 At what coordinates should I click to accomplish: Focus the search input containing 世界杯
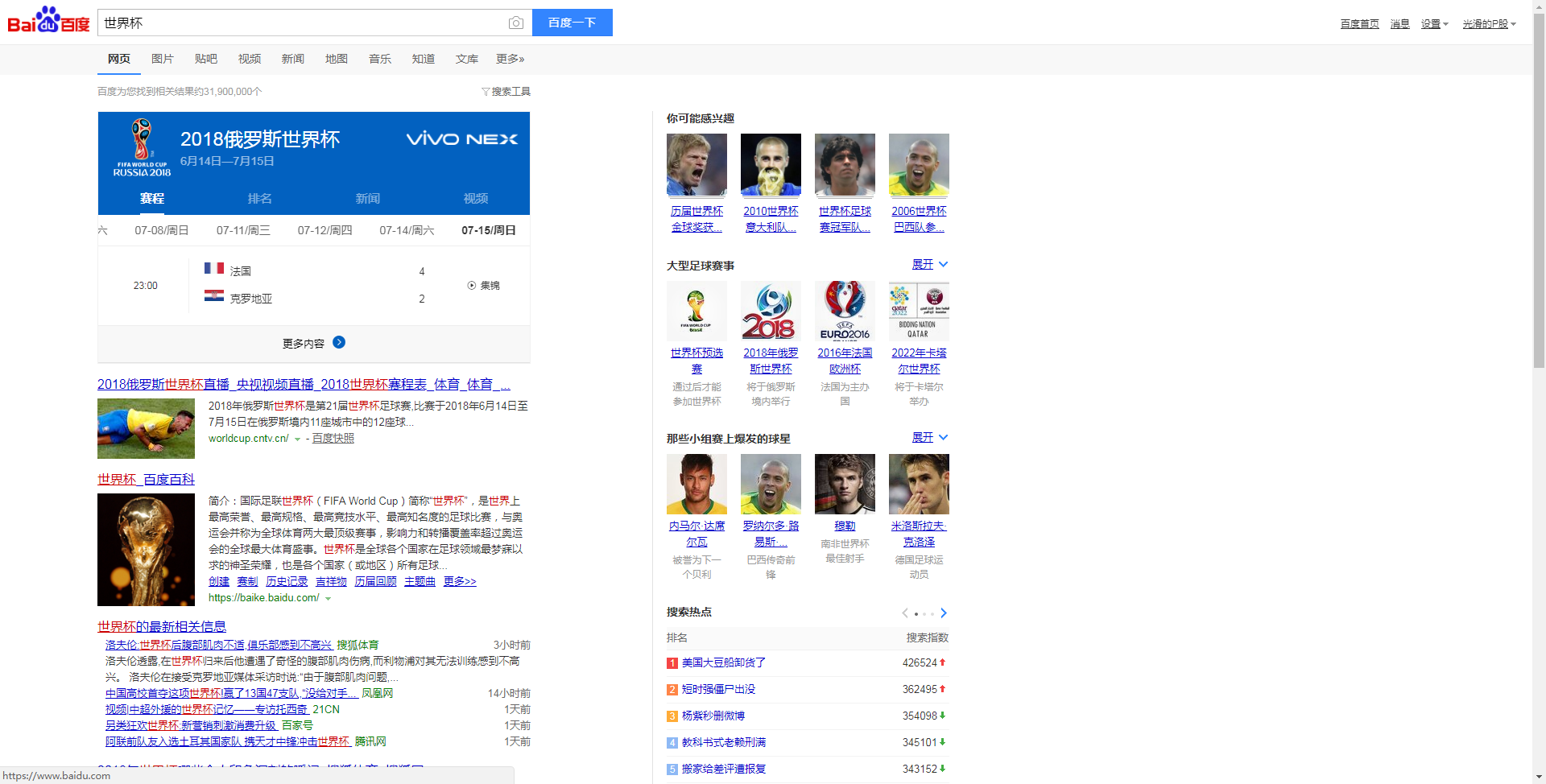pos(302,23)
